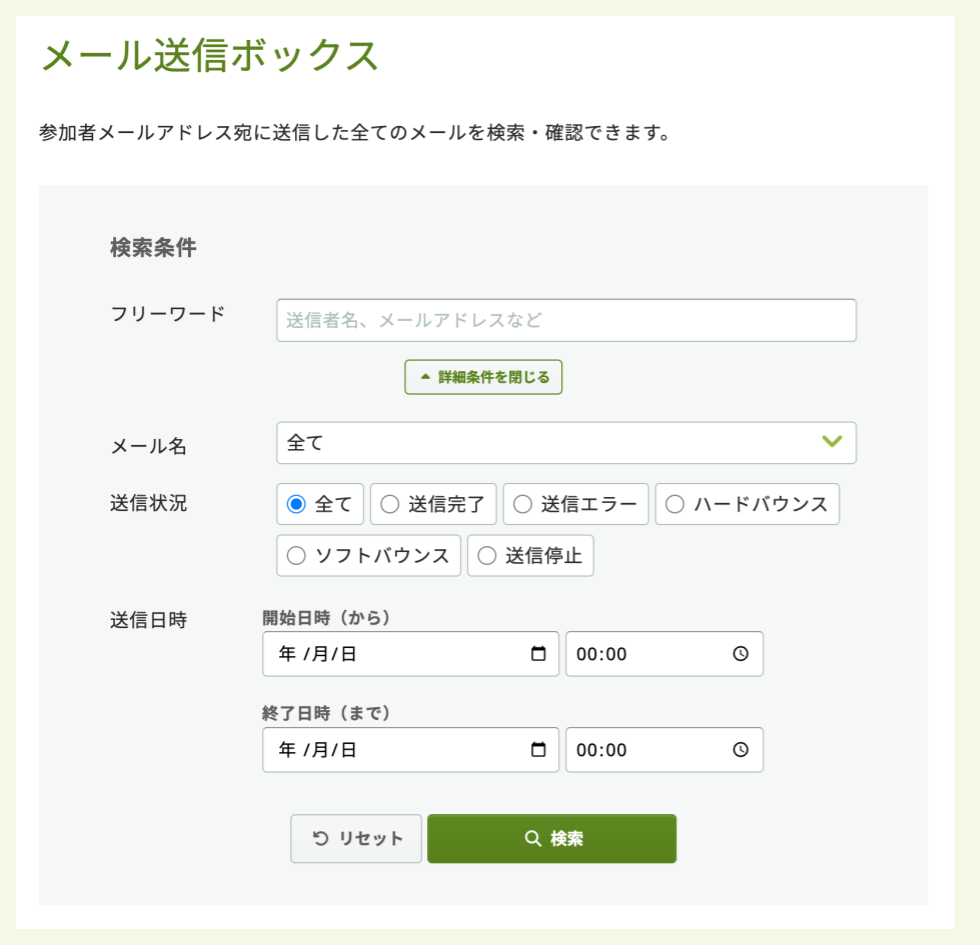The height and width of the screenshot is (945, 980).
Task: Open the clock picker next to 終了日時 time
Action: (x=740, y=750)
